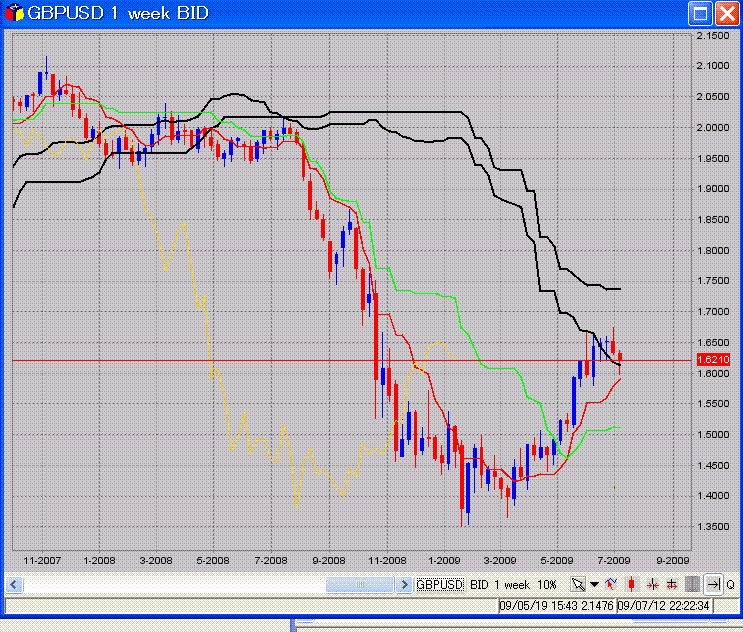
Task: Select the GBPUSD symbol field
Action: coord(440,585)
